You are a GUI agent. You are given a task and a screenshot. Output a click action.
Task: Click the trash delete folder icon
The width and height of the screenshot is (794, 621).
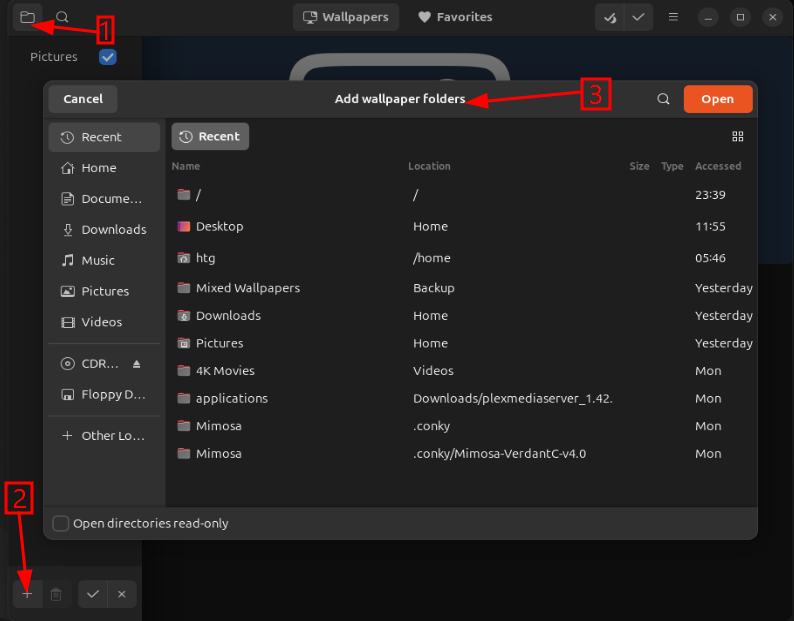[x=56, y=594]
